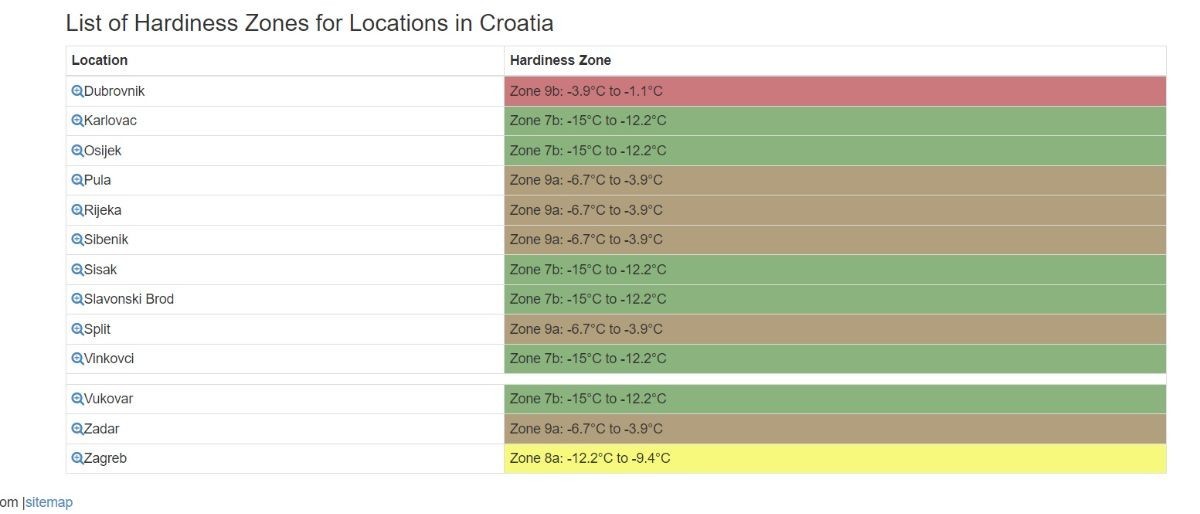This screenshot has height=514, width=1200.
Task: Go to the Vukovar location page
Action: click(108, 399)
